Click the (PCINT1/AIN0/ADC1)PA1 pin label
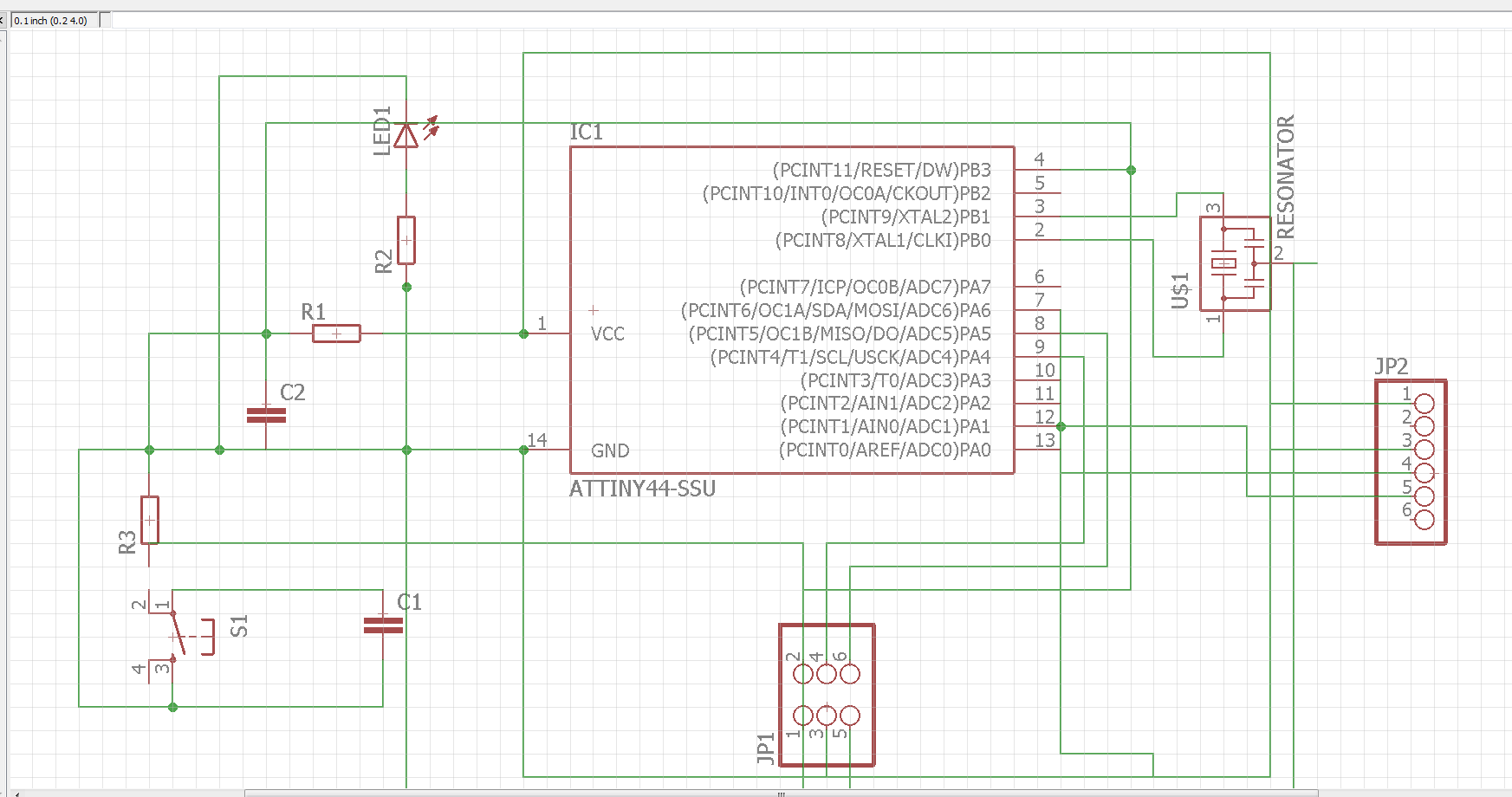The height and width of the screenshot is (797, 1512). [886, 426]
